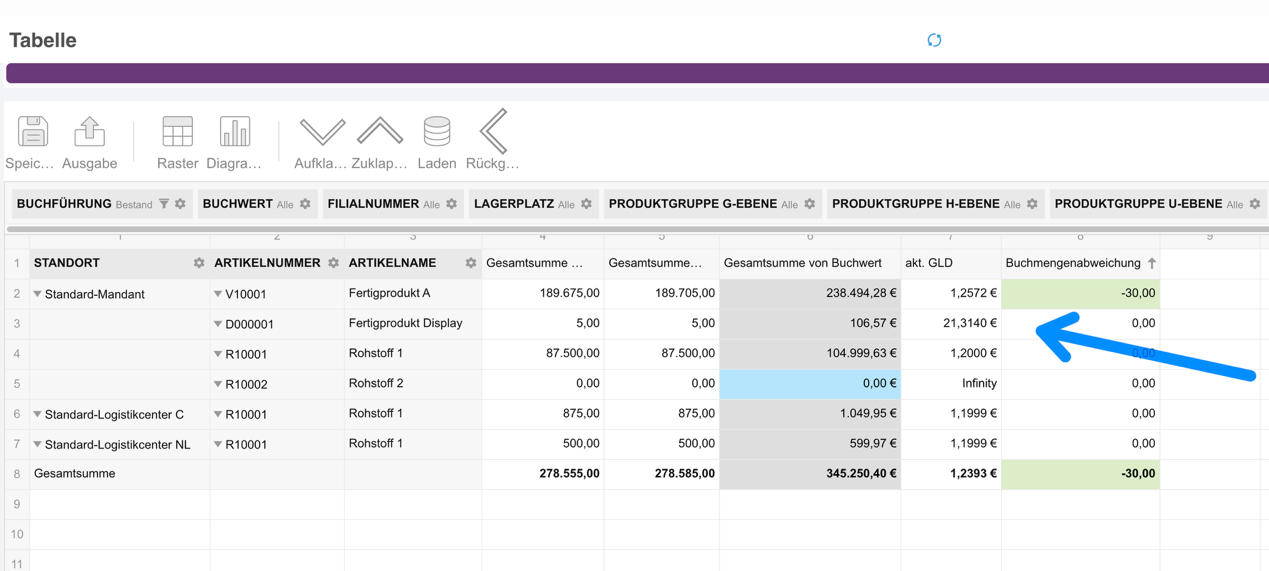Screen dimensions: 1269x571
Task: Click the Aufklappen expand-all icon
Action: (x=322, y=132)
